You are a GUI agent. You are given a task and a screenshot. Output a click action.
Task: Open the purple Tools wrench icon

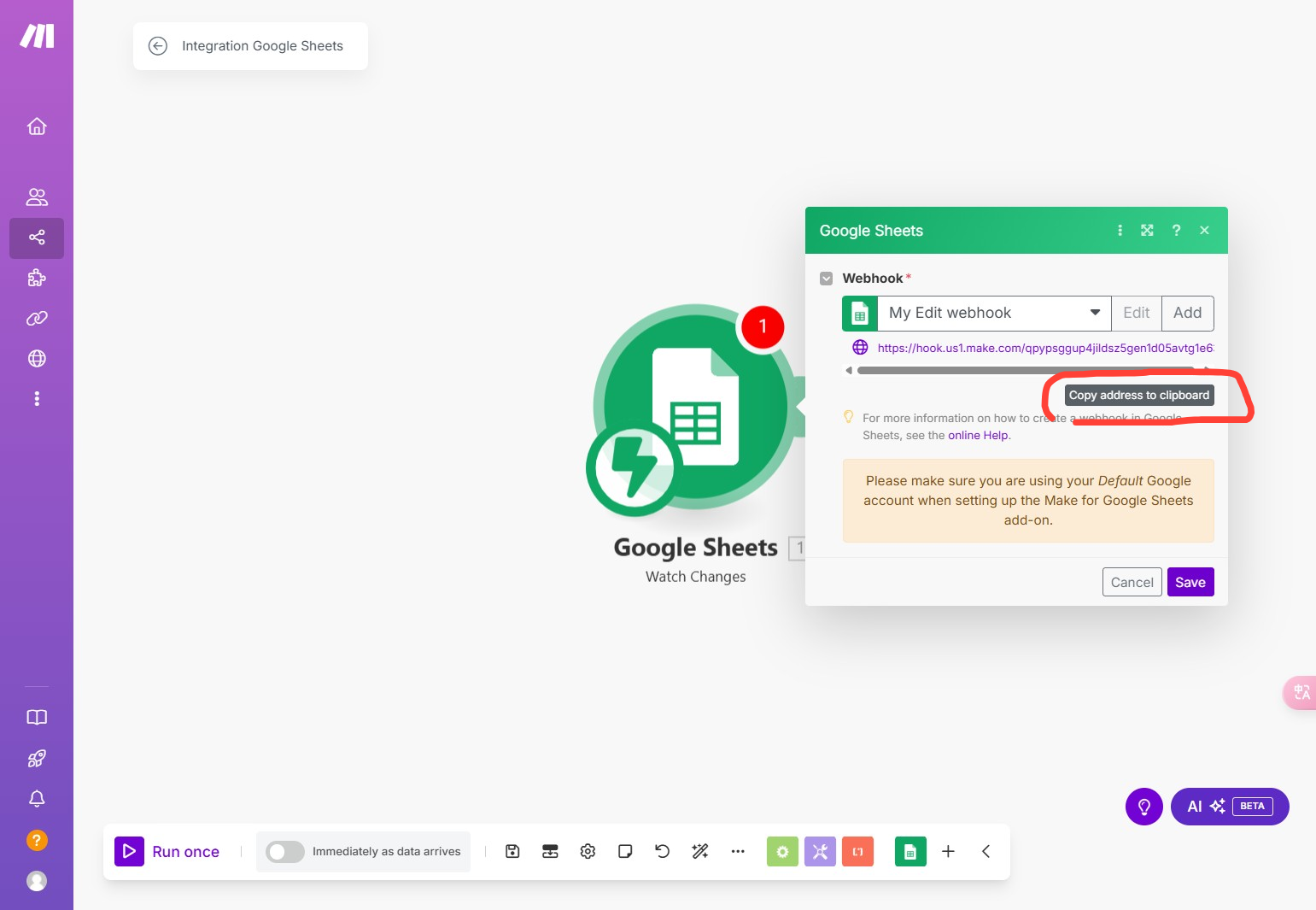pyautogui.click(x=820, y=851)
